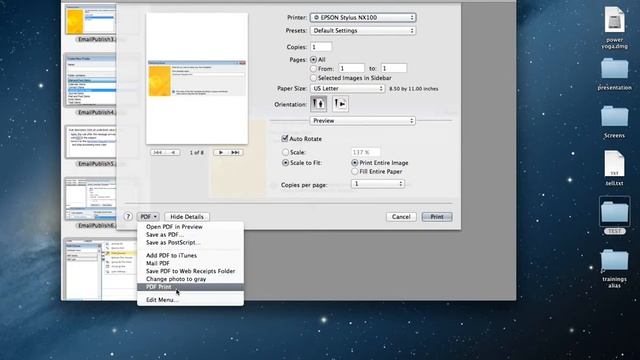This screenshot has width=640, height=360.
Task: Click the Cancel button
Action: 401,217
